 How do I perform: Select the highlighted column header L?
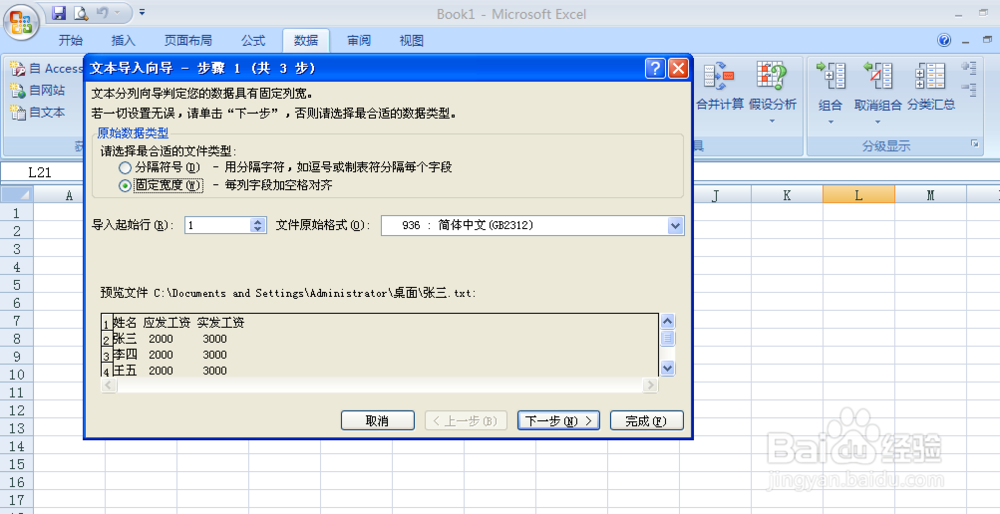[858, 195]
